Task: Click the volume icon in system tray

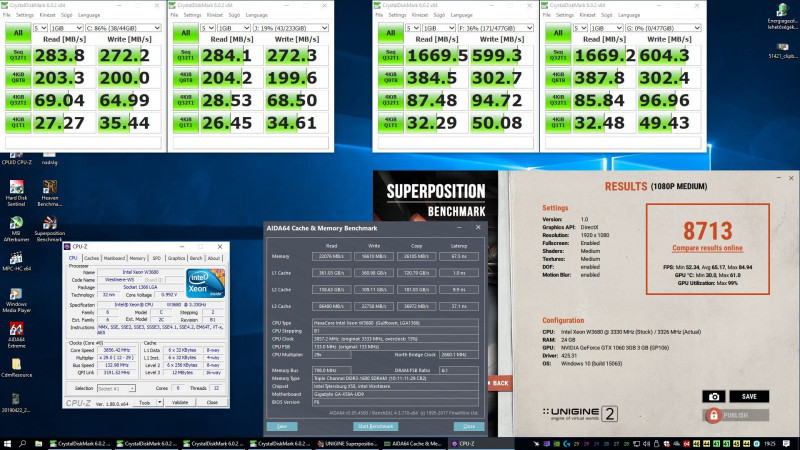Action: [646, 444]
